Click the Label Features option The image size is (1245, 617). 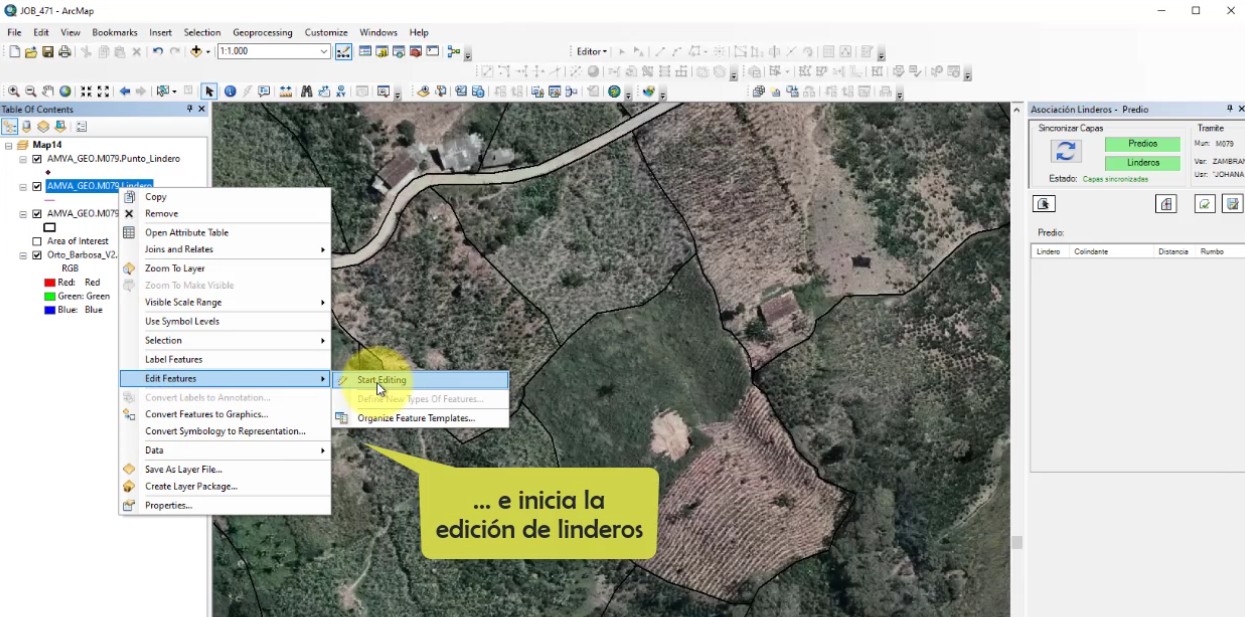point(225,359)
